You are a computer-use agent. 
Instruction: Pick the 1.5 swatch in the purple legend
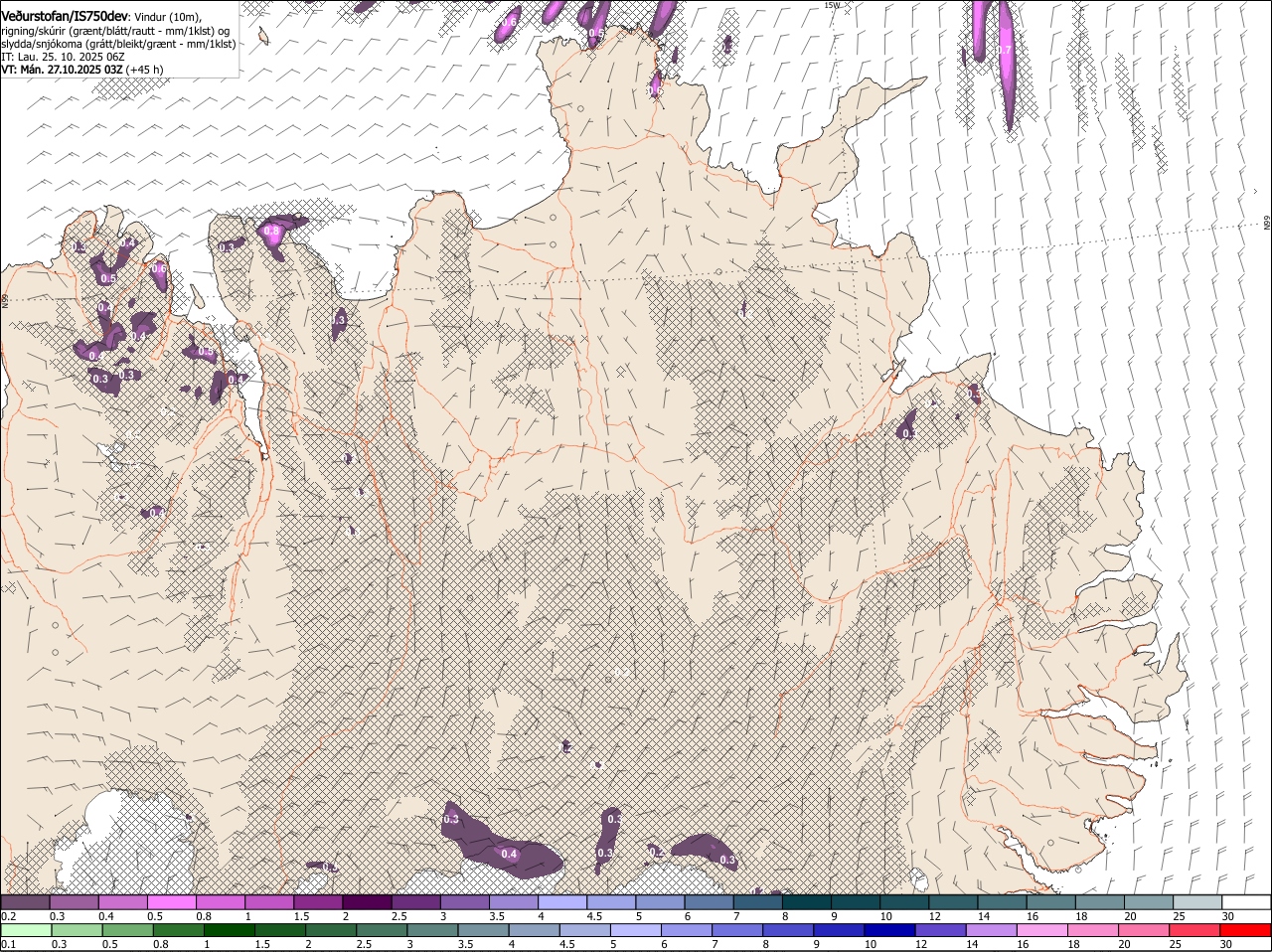click(318, 902)
